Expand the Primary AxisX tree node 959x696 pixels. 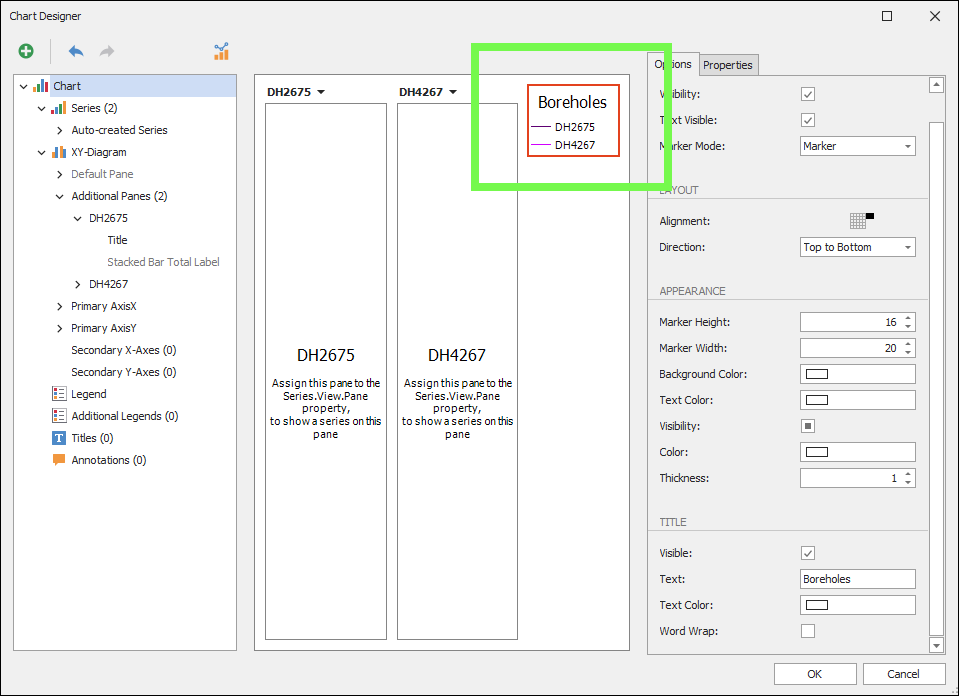[x=60, y=306]
